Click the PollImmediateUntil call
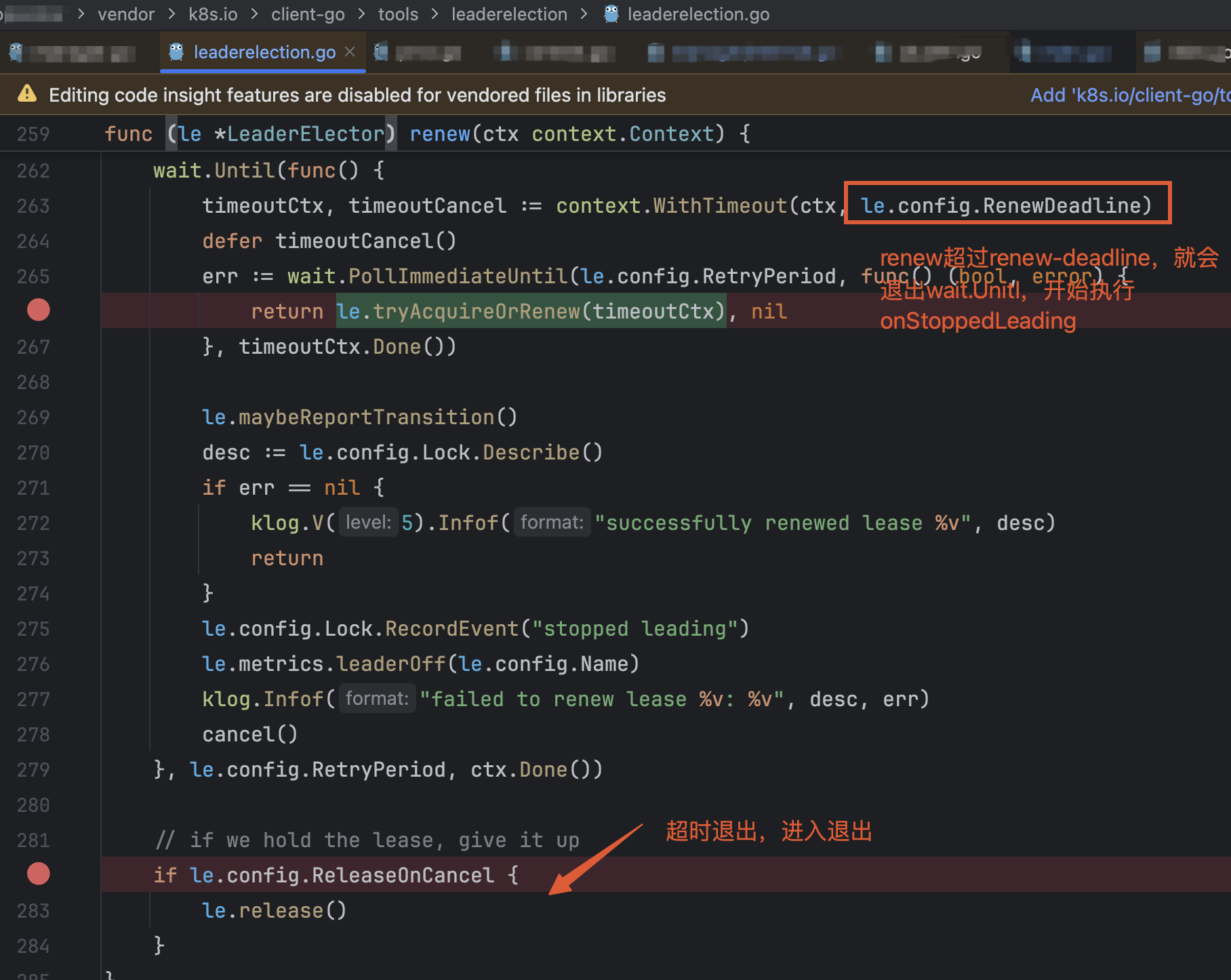 click(458, 277)
